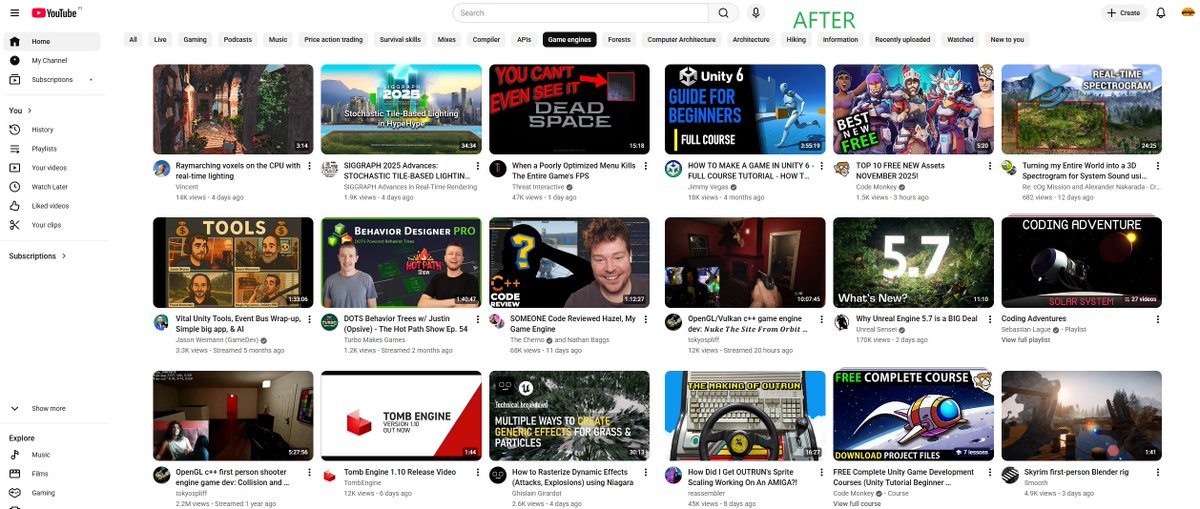1200x509 pixels.
Task: Open How to Rasterize Dynamic Effects title
Action: pyautogui.click(x=570, y=477)
